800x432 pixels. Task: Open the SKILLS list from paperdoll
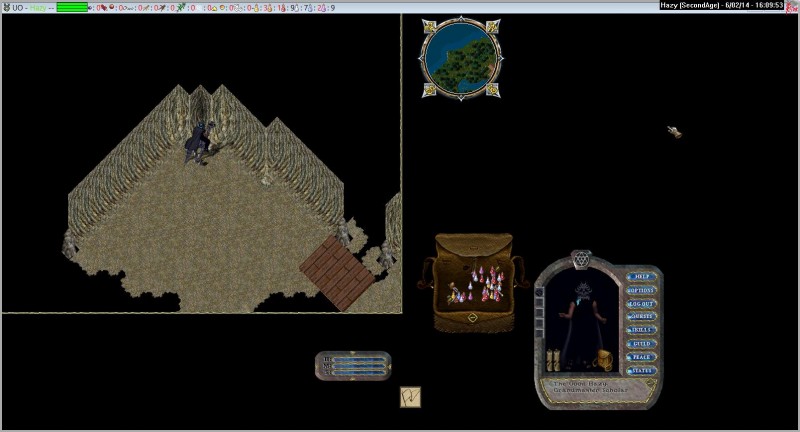[x=641, y=329]
